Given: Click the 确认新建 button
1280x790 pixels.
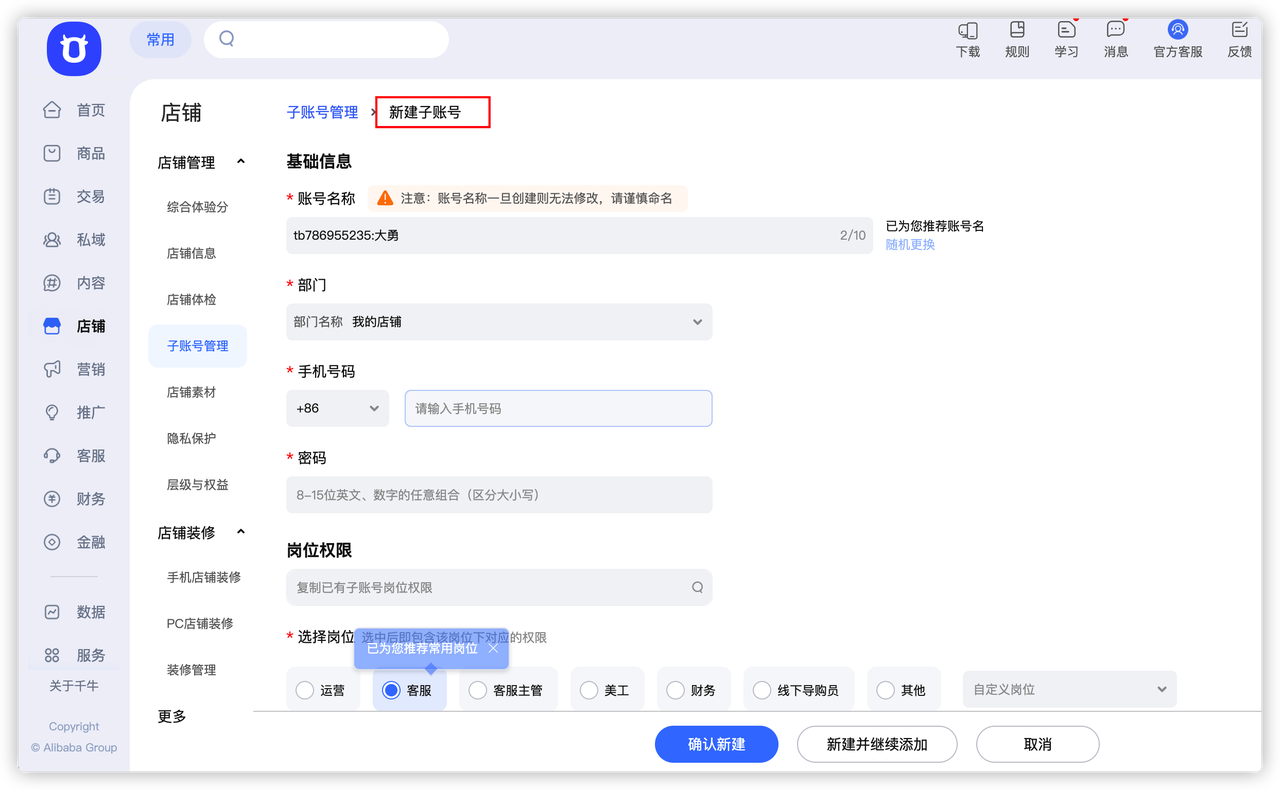Looking at the screenshot, I should (717, 744).
